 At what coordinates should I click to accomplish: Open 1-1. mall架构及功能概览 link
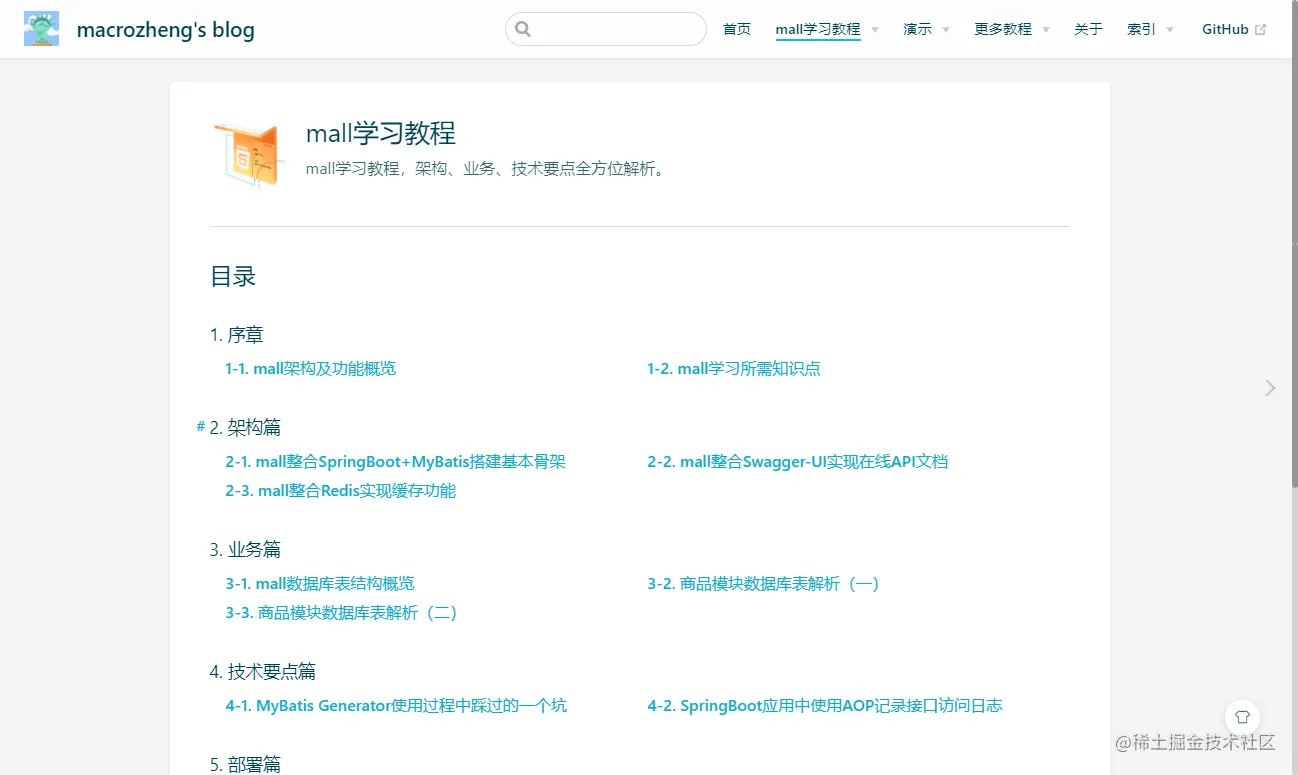[311, 368]
